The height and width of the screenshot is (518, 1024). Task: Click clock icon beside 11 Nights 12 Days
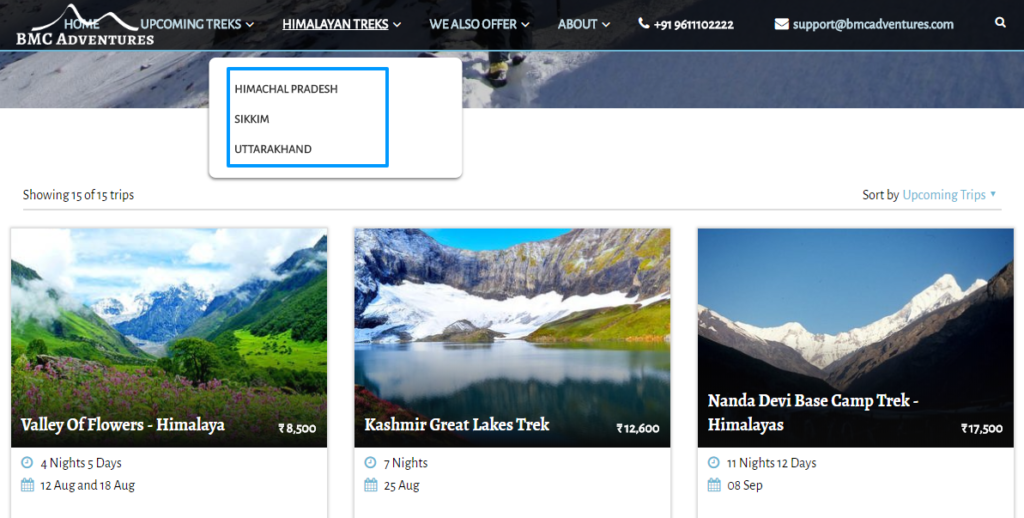(x=713, y=463)
